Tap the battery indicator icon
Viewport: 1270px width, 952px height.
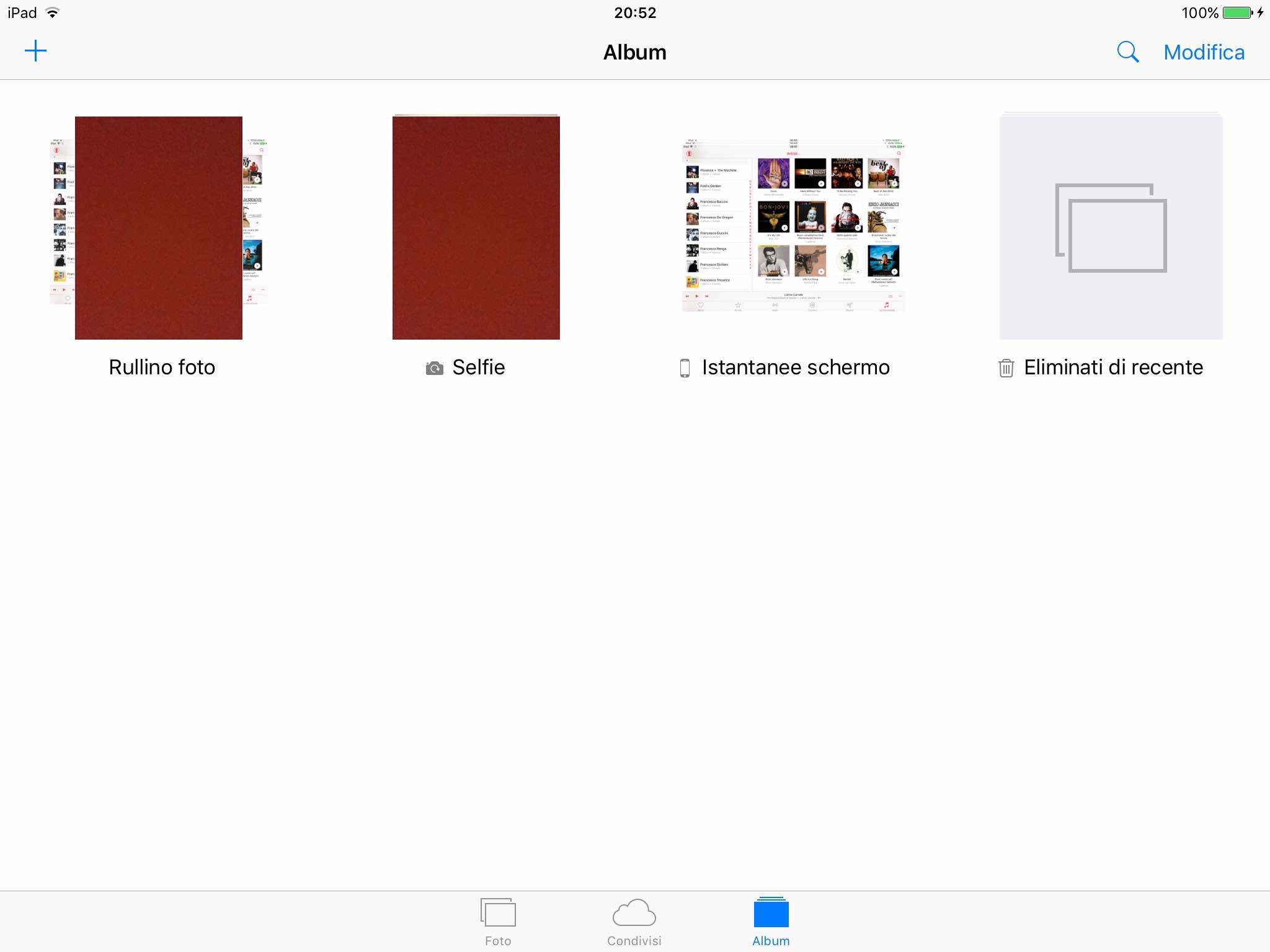pyautogui.click(x=1238, y=12)
